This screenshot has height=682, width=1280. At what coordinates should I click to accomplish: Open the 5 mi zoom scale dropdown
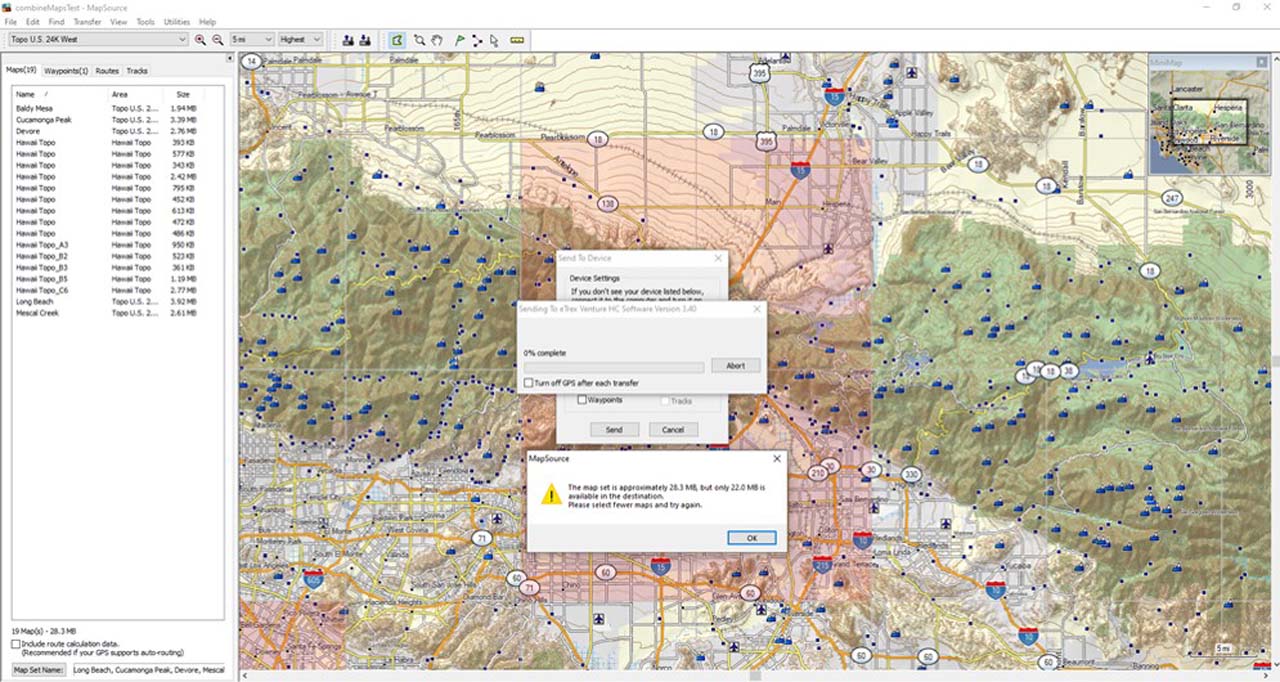coord(252,40)
